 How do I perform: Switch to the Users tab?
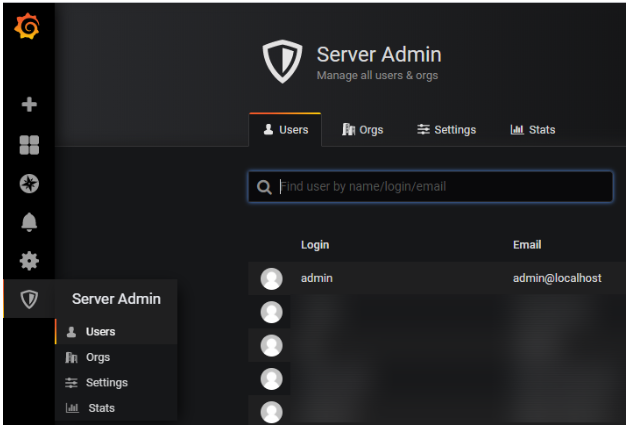(285, 130)
